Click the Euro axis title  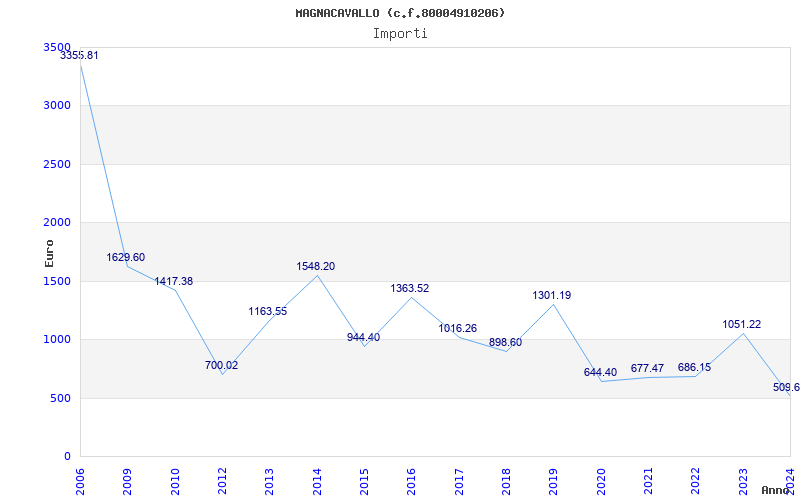49,254
